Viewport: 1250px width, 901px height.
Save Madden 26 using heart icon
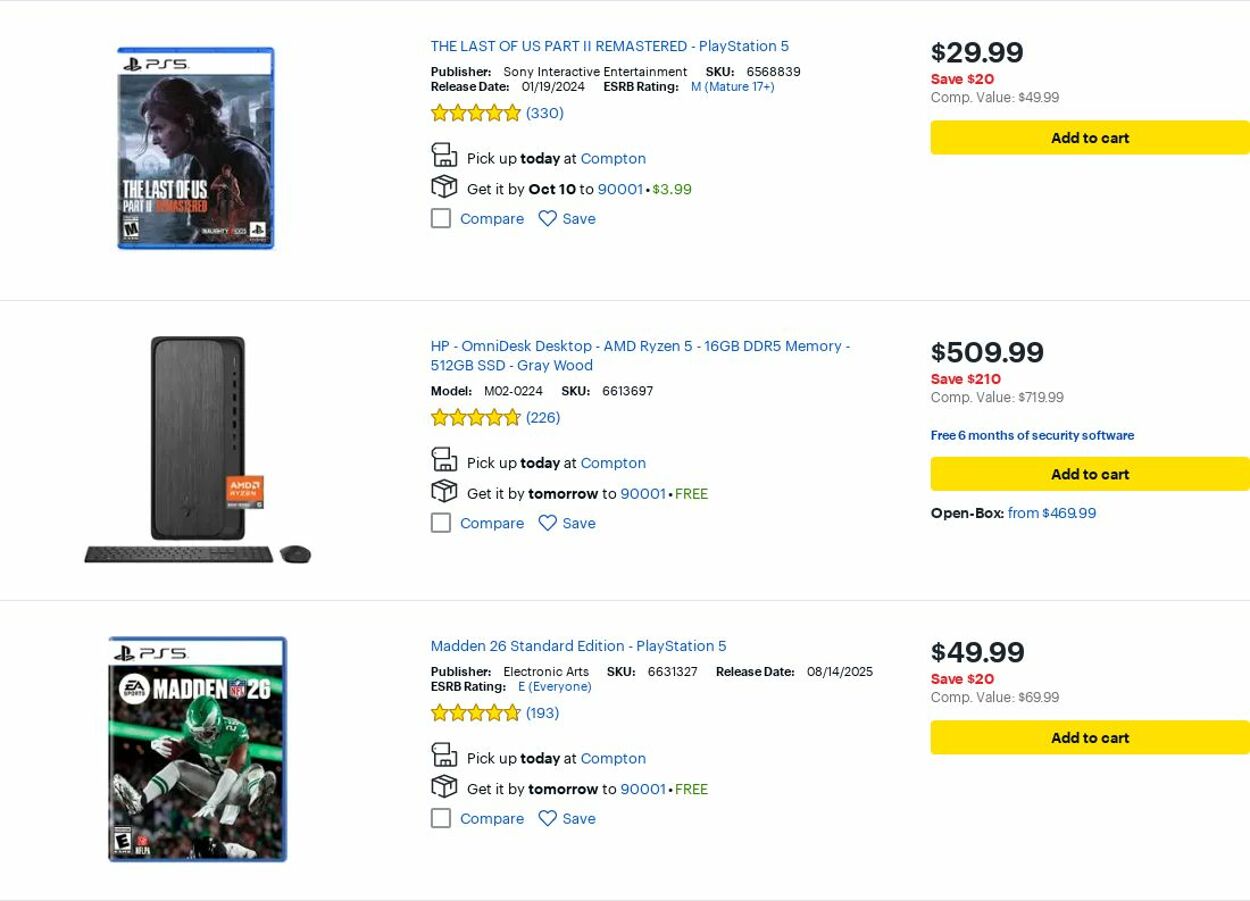547,818
